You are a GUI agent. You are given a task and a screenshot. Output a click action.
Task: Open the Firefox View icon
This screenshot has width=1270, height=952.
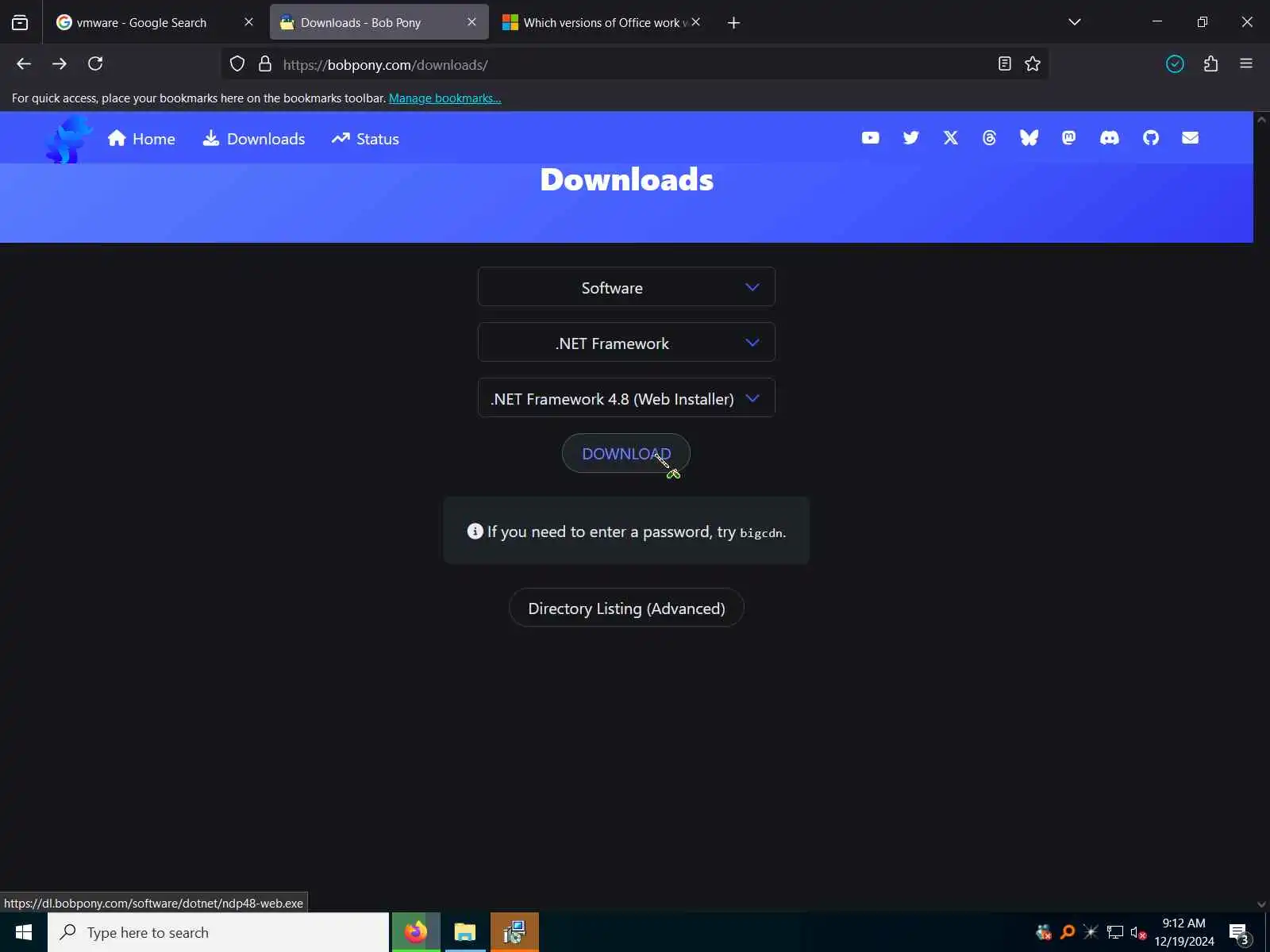click(x=20, y=22)
